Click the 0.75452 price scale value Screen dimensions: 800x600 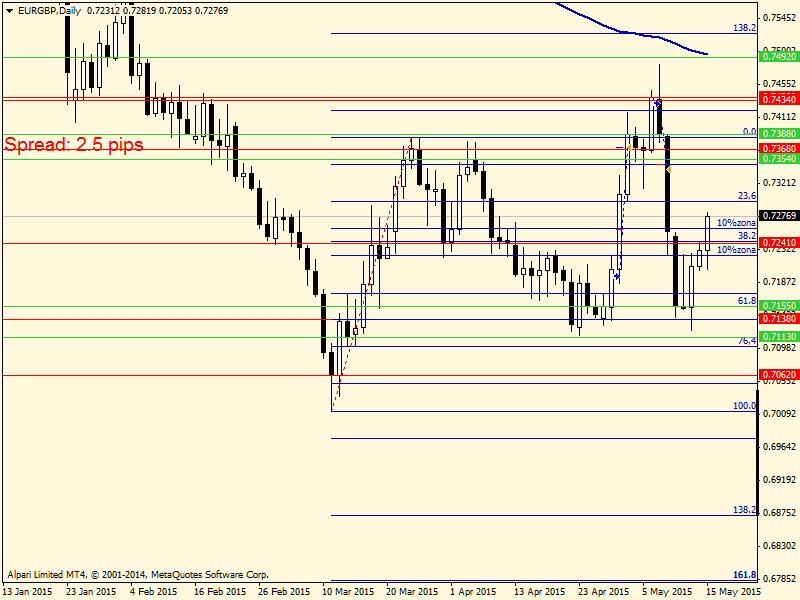point(779,18)
